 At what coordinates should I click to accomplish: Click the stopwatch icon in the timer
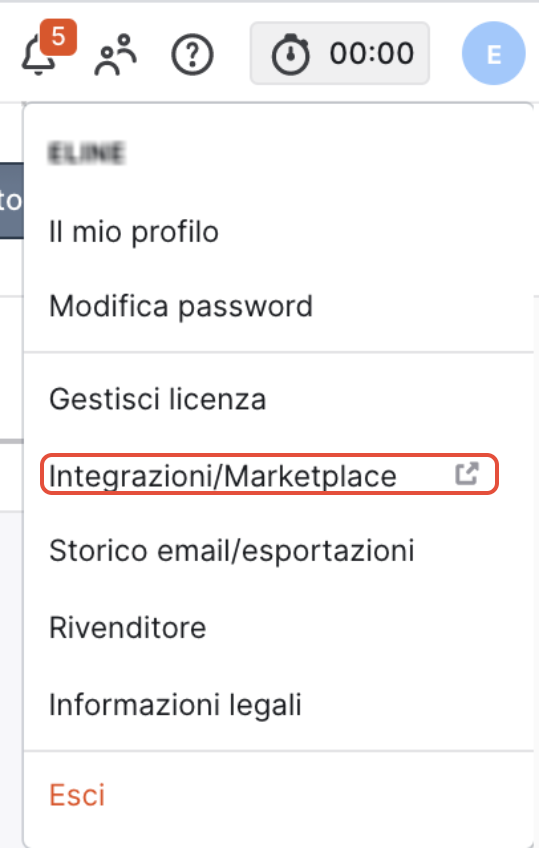click(x=290, y=54)
